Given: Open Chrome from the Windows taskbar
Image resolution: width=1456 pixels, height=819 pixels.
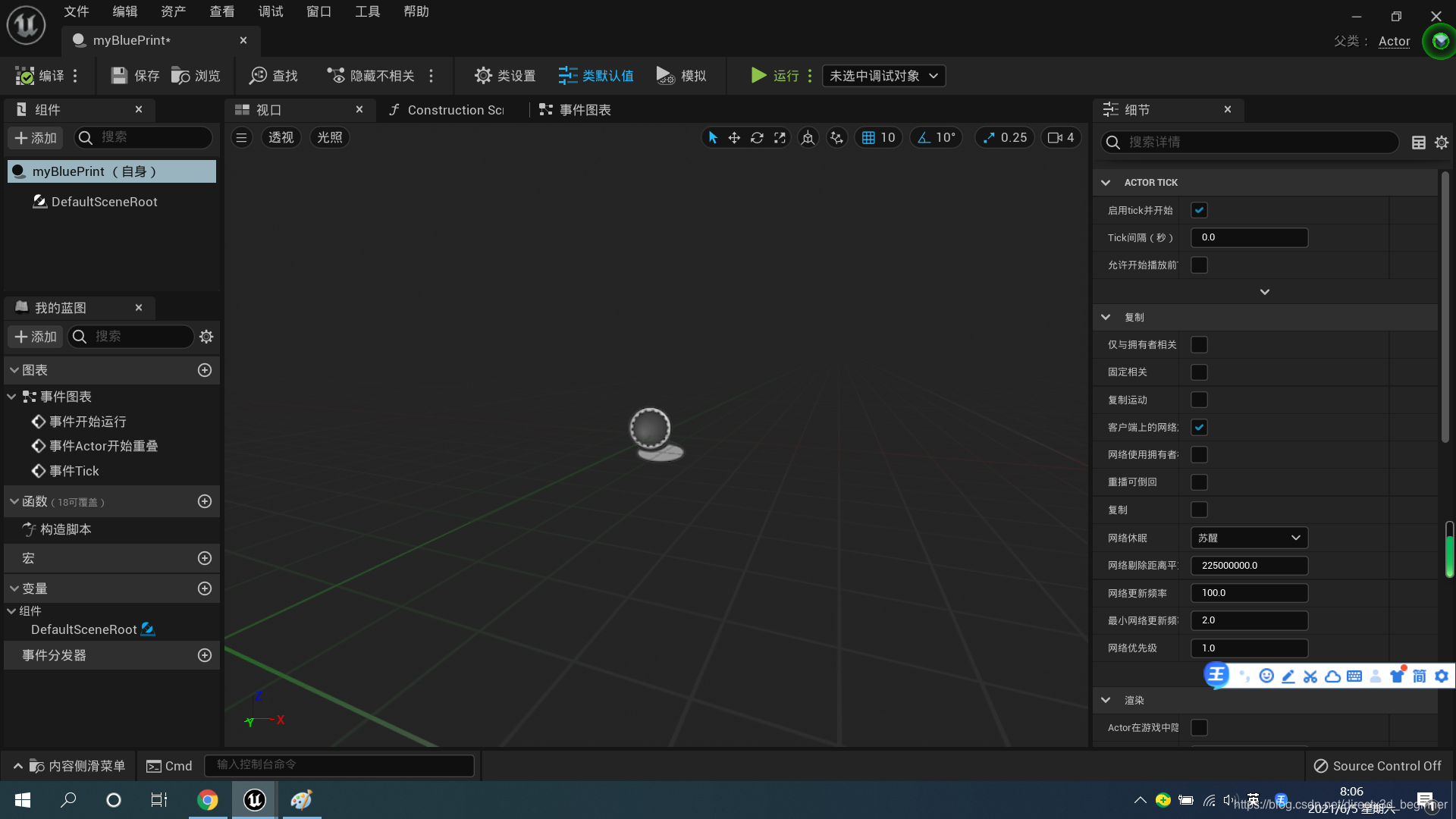Looking at the screenshot, I should click(x=207, y=800).
